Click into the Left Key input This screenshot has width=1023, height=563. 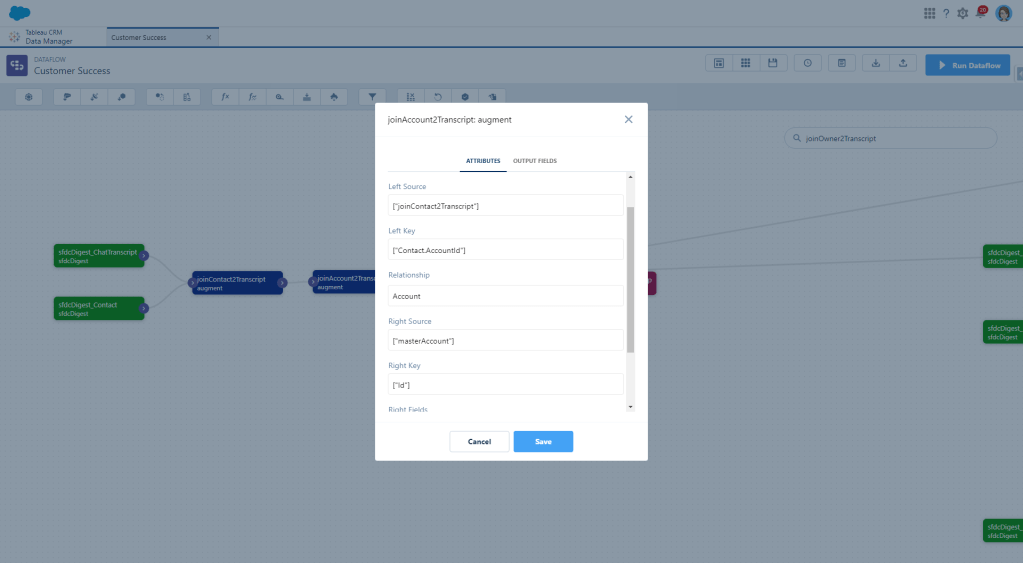[505, 250]
